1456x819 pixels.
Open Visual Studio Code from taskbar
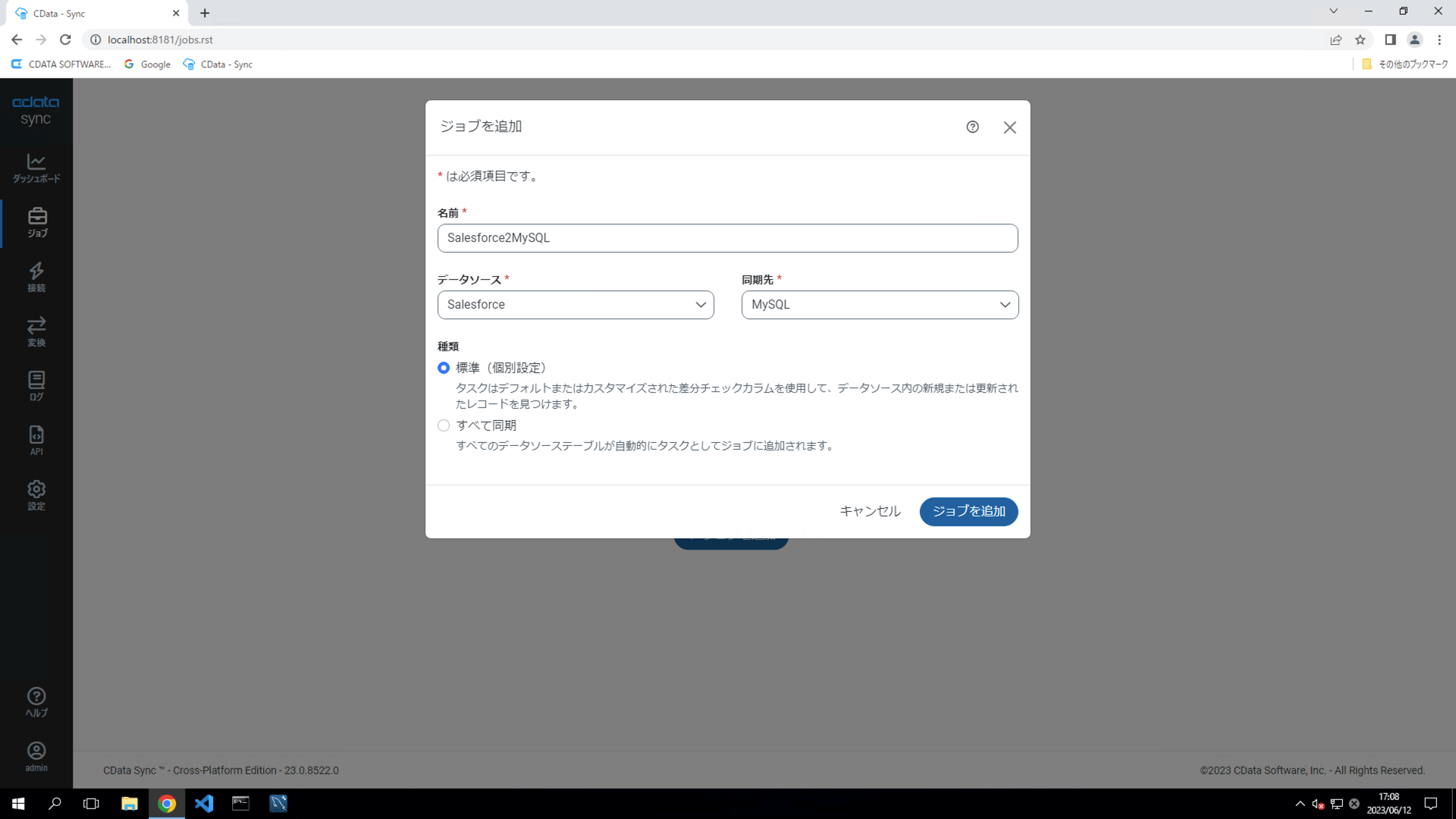204,803
